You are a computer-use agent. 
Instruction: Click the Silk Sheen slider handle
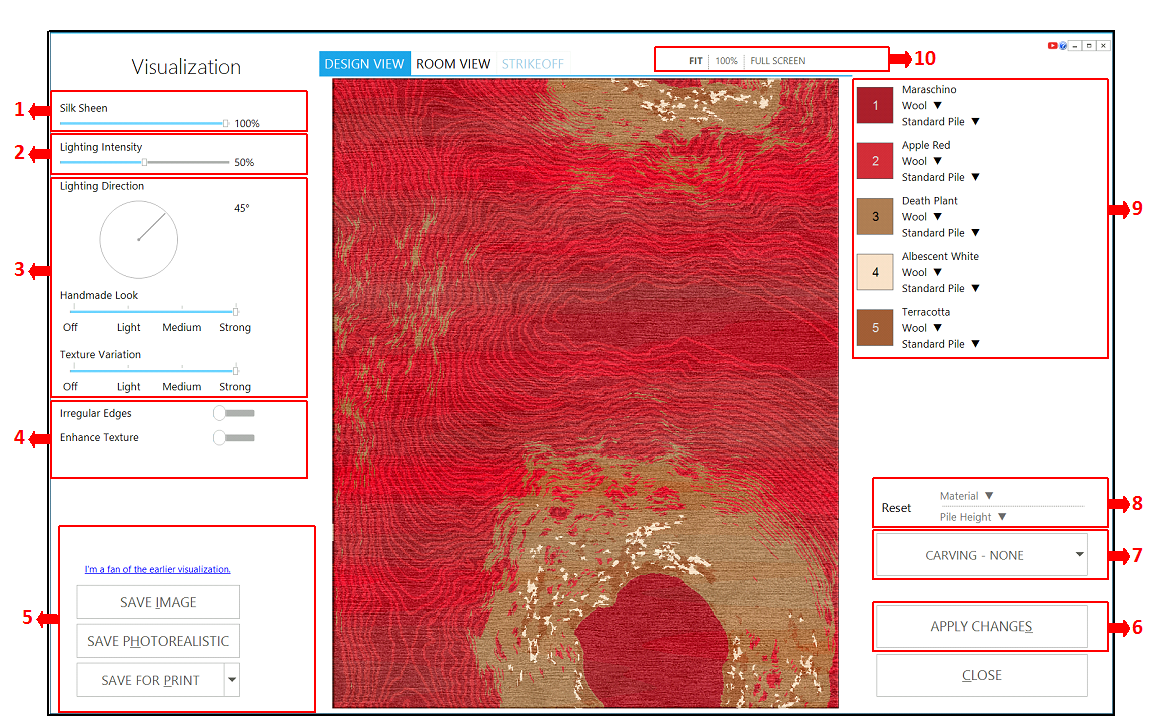click(x=226, y=123)
